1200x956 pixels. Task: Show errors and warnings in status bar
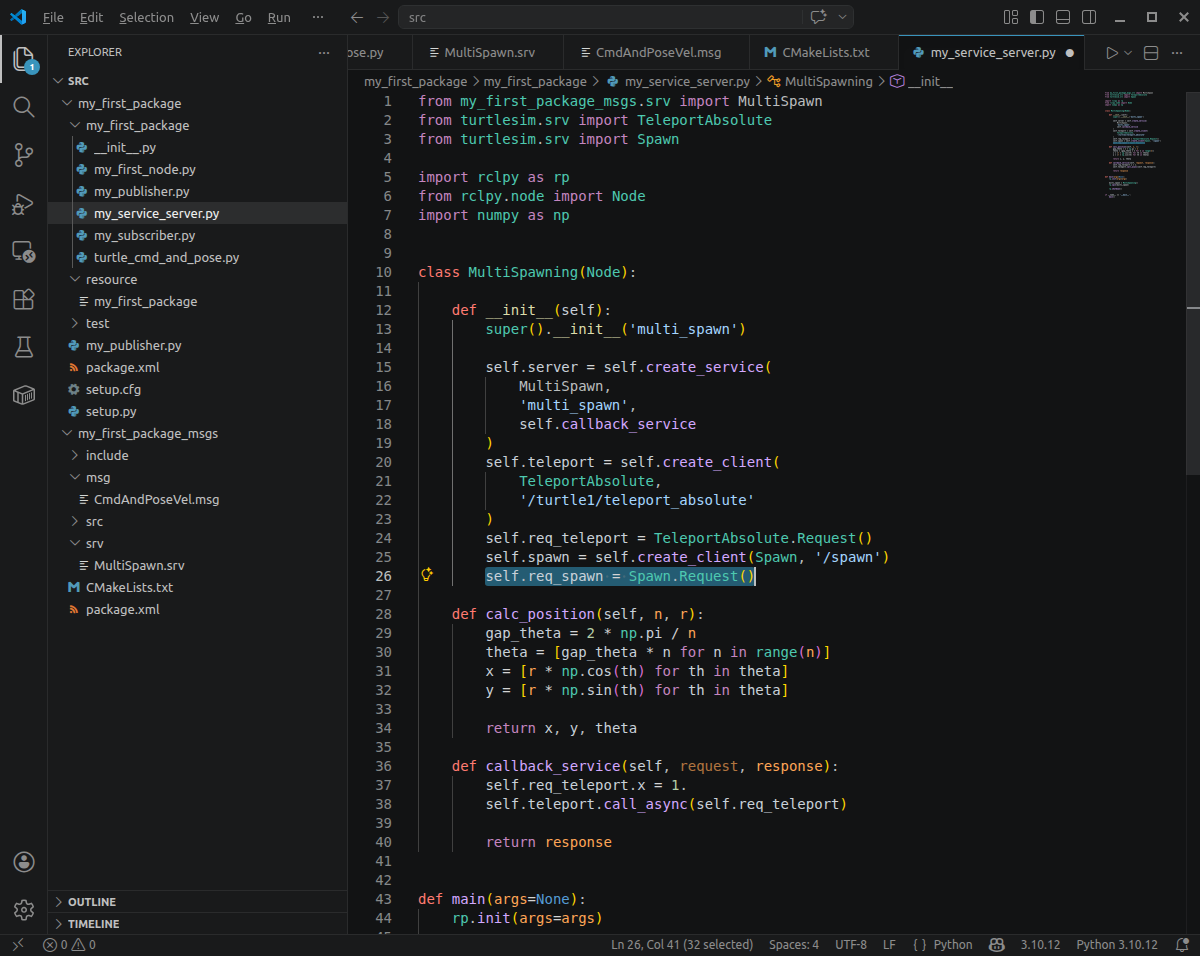coord(69,944)
